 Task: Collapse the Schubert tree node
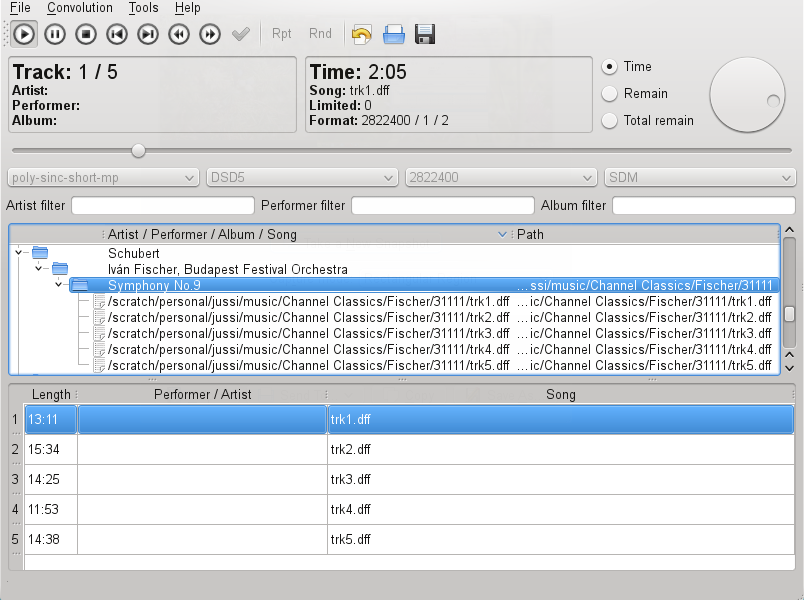tap(19, 253)
